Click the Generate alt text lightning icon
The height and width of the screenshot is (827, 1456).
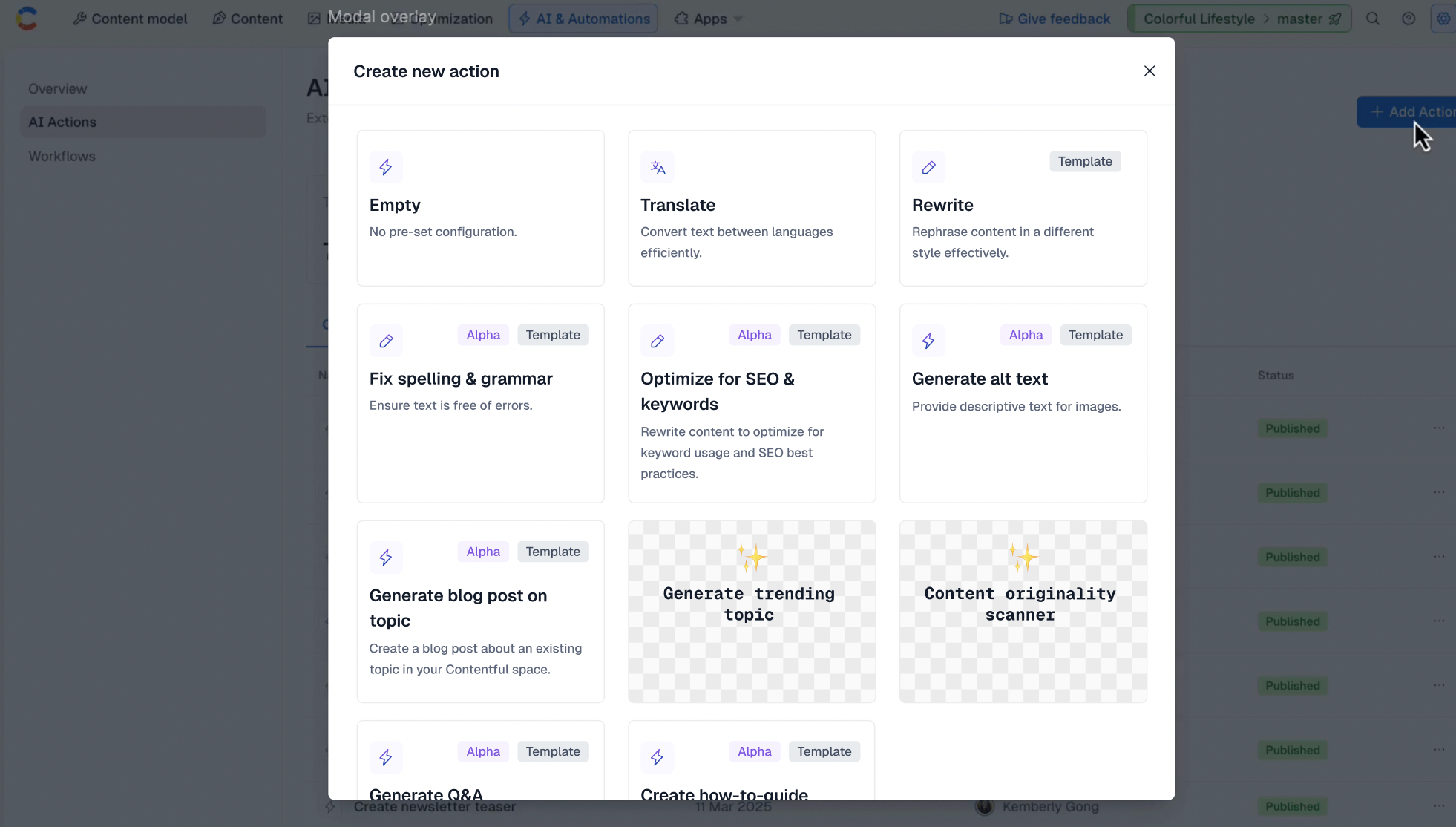[x=928, y=341]
